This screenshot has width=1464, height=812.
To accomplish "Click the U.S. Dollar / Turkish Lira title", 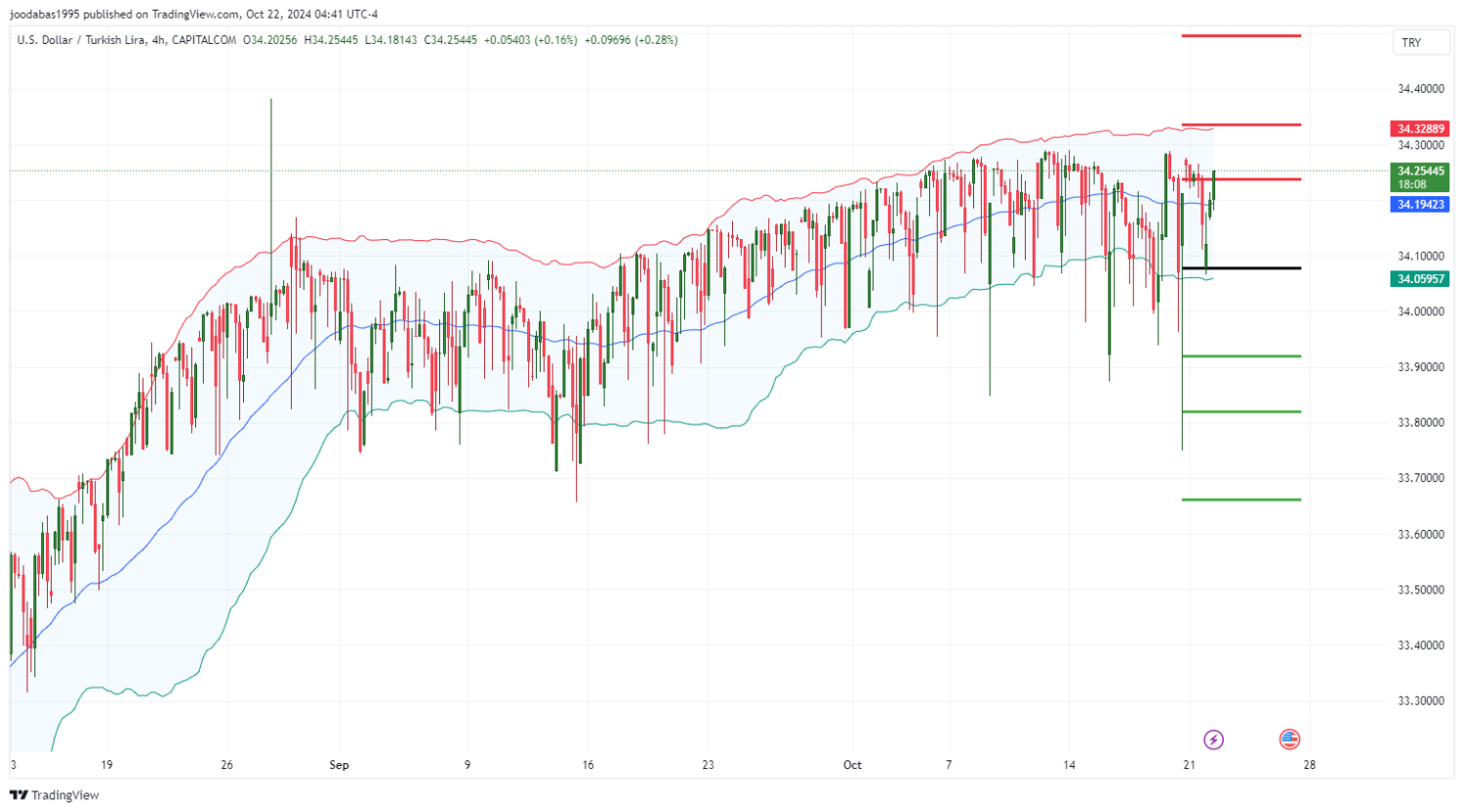I will tap(80, 40).
